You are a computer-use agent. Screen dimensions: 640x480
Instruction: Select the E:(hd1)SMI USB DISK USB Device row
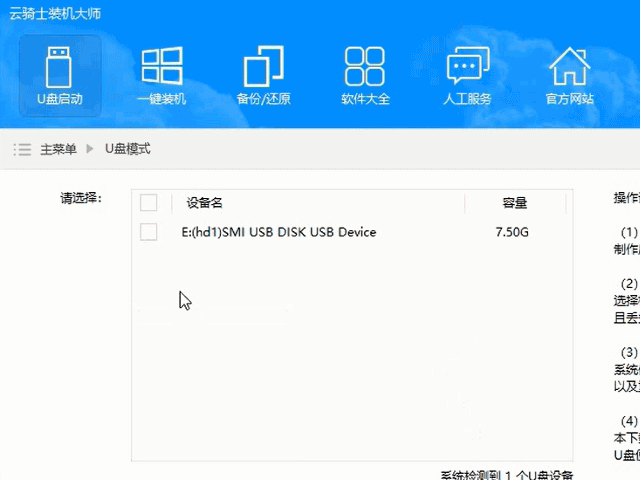coord(352,232)
